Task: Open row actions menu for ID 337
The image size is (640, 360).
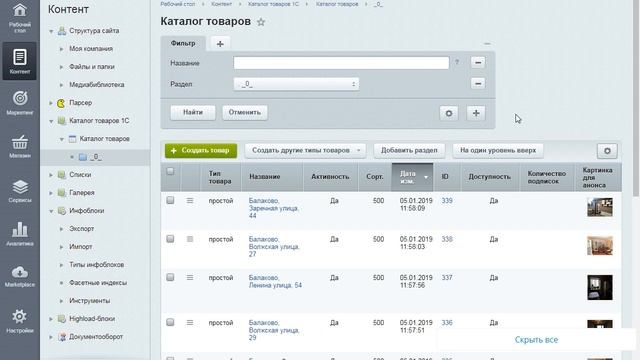Action: 190,277
